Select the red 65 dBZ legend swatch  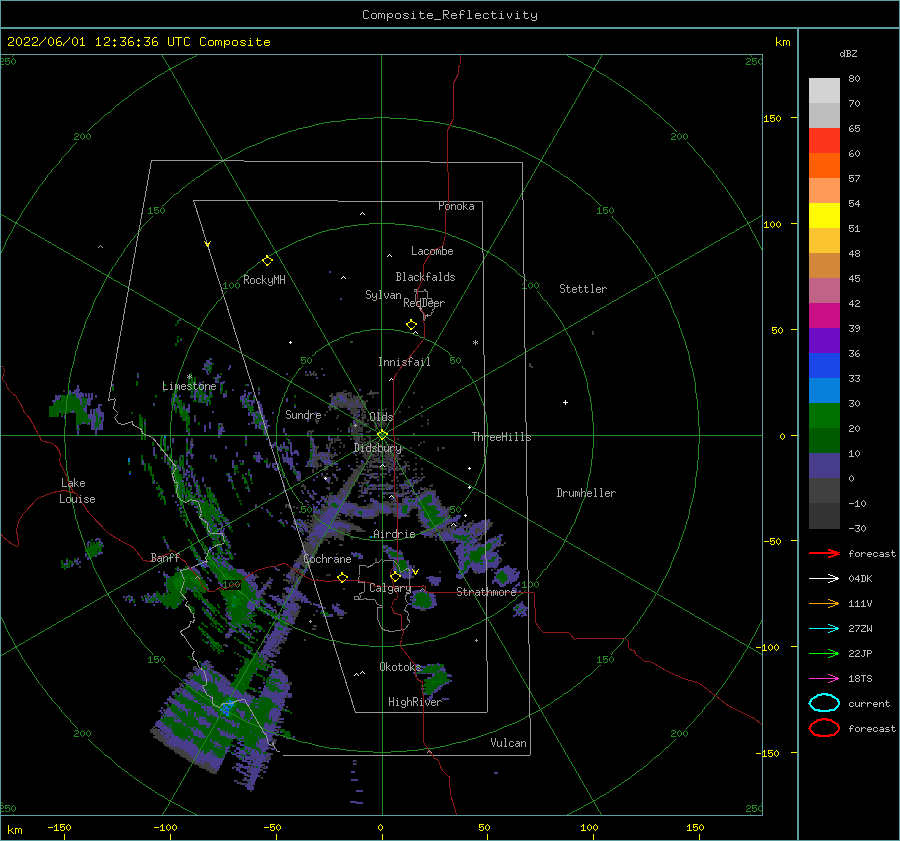(x=824, y=141)
